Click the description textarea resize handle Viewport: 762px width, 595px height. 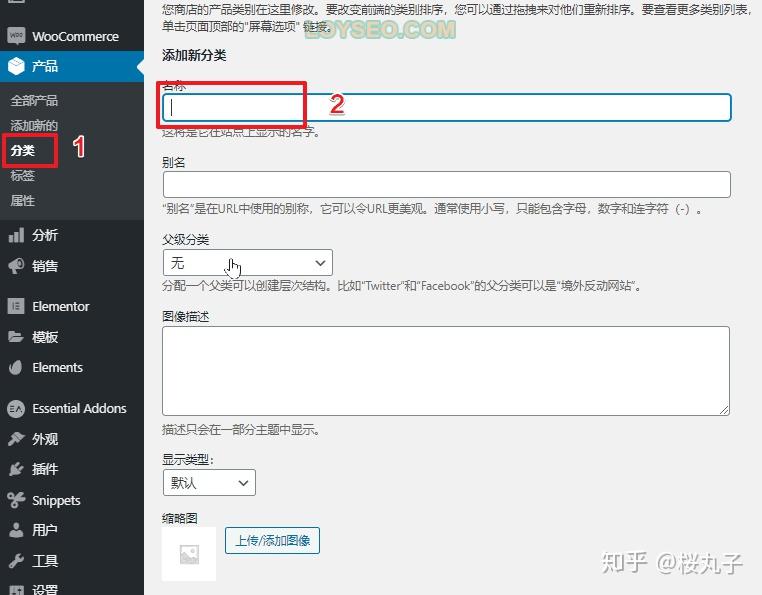724,410
